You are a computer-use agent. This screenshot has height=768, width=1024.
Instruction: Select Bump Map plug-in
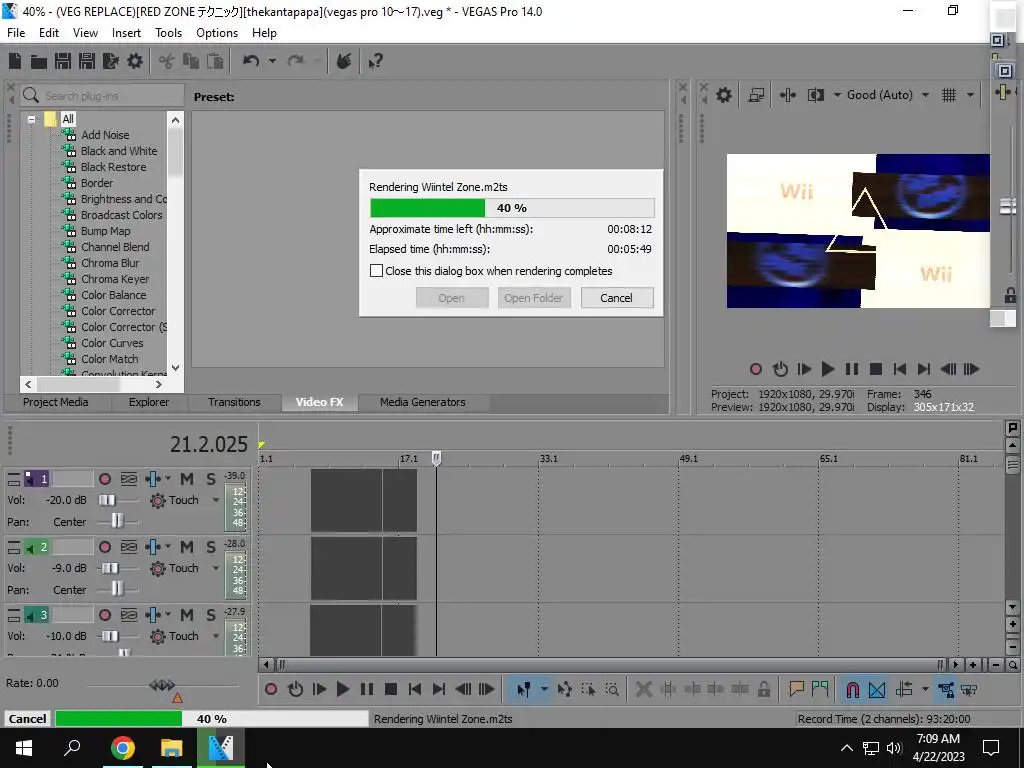coord(106,231)
